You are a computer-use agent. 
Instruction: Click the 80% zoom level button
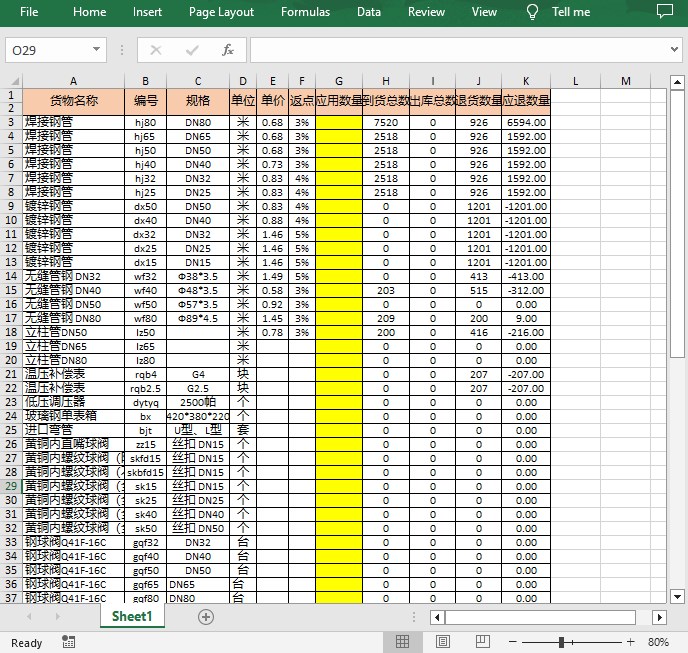coord(658,642)
